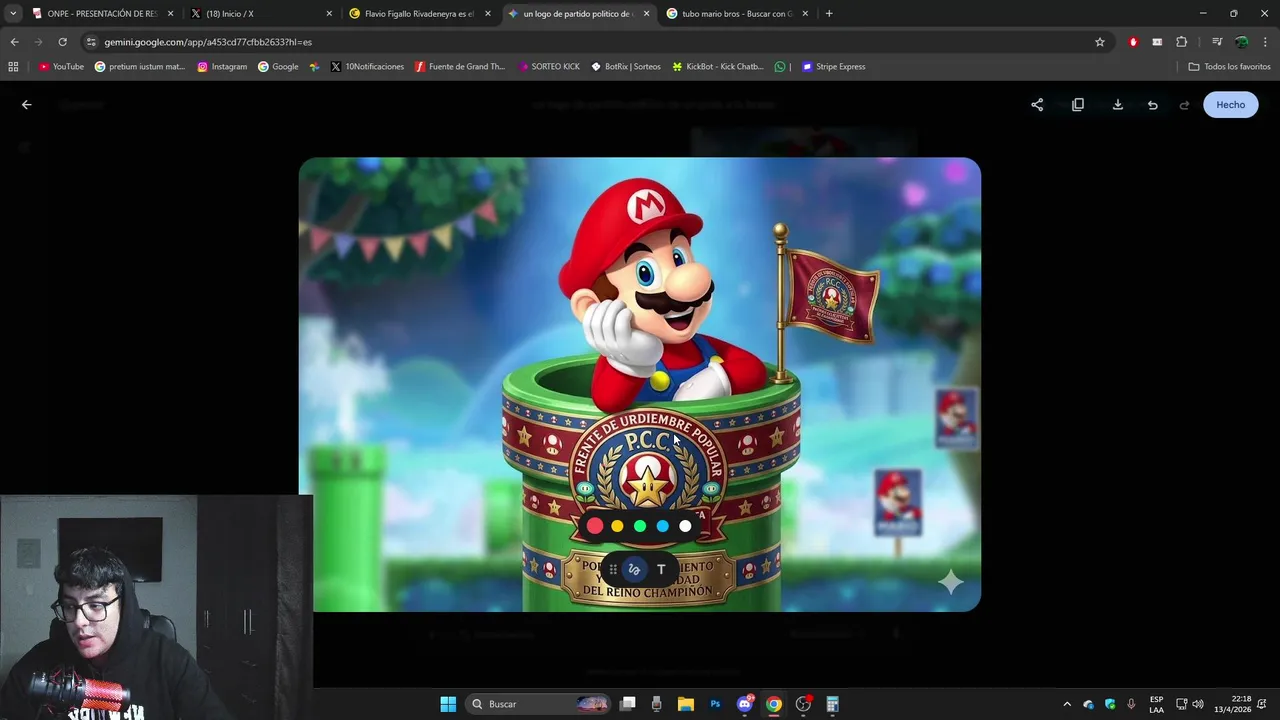Open the Chrome three-dot menu
1280x720 pixels.
click(1266, 42)
